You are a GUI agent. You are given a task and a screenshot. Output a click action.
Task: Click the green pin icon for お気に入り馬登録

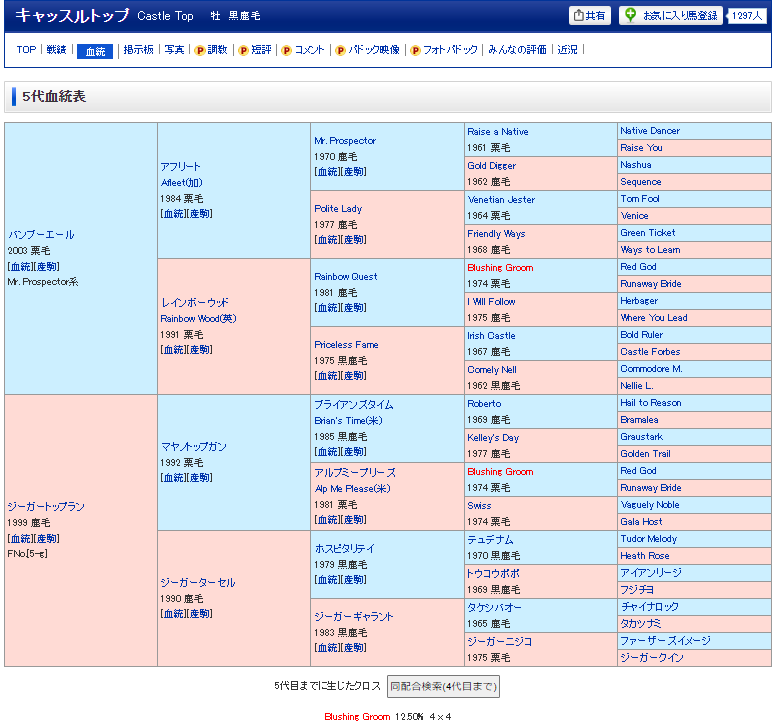pyautogui.click(x=630, y=16)
